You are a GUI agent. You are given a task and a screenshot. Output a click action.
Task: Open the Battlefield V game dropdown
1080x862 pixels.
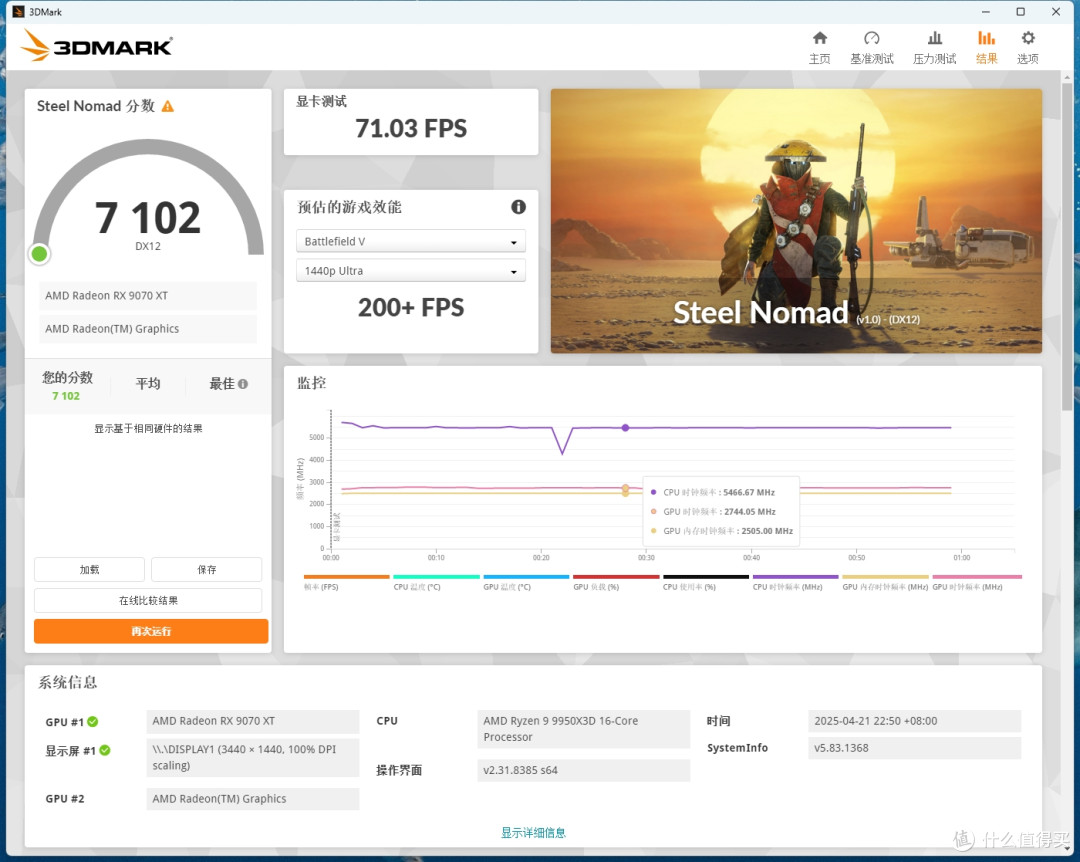411,241
